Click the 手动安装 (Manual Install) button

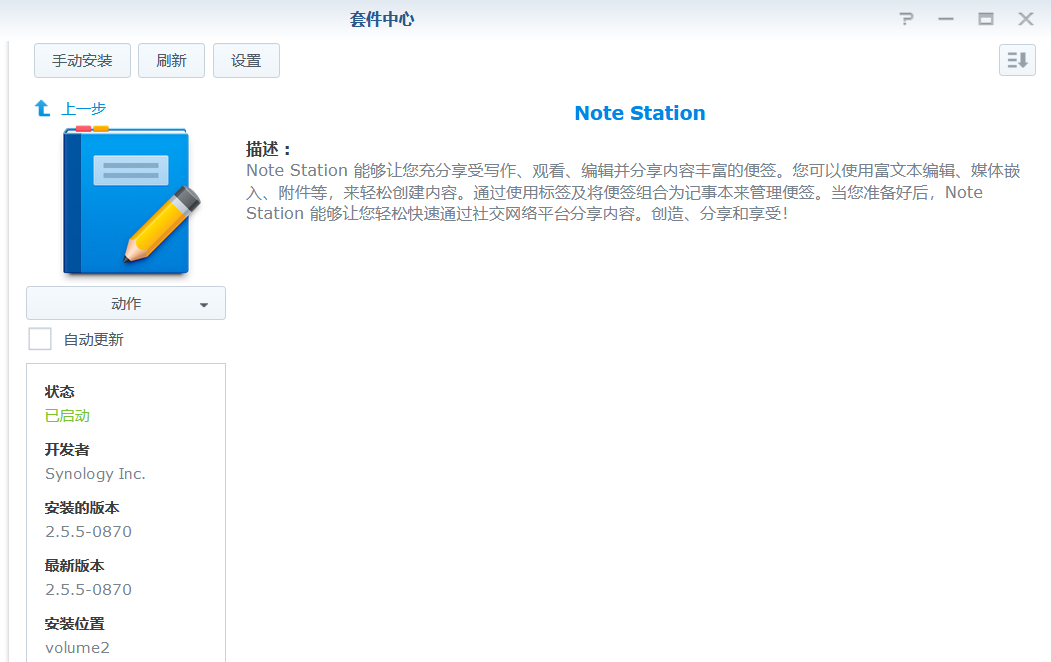(82, 61)
